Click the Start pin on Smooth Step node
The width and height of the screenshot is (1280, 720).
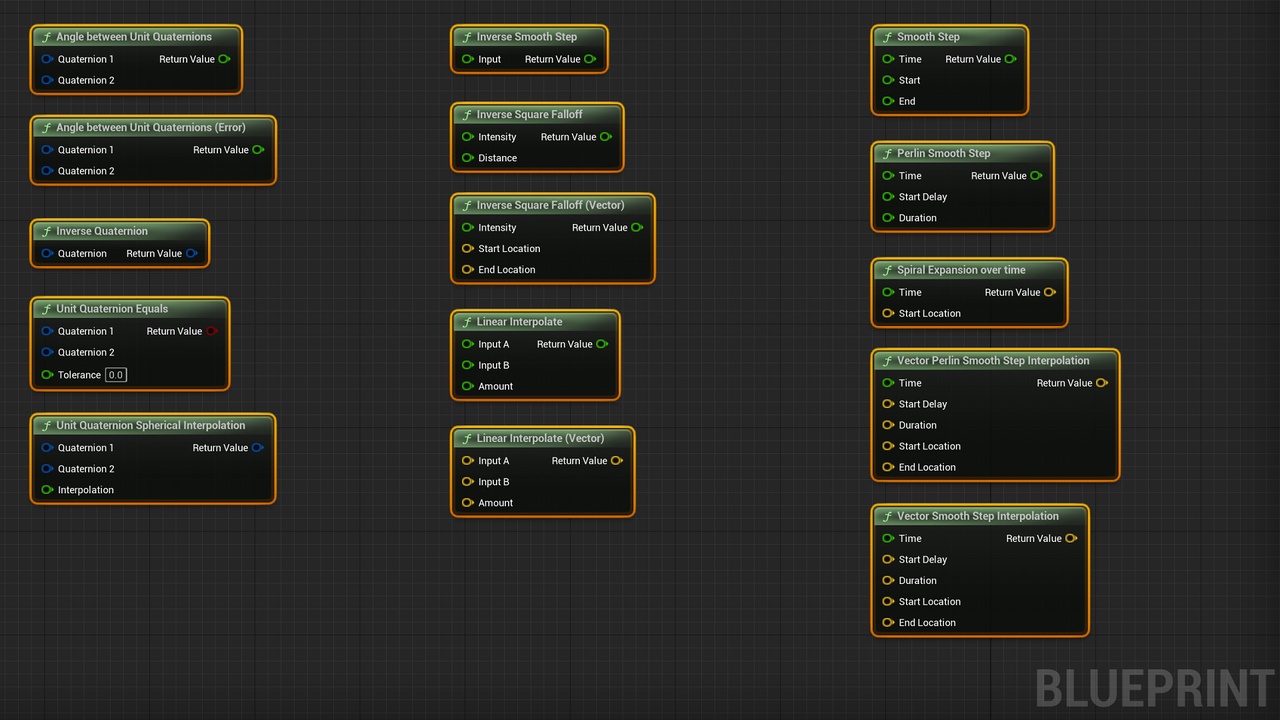tap(888, 80)
